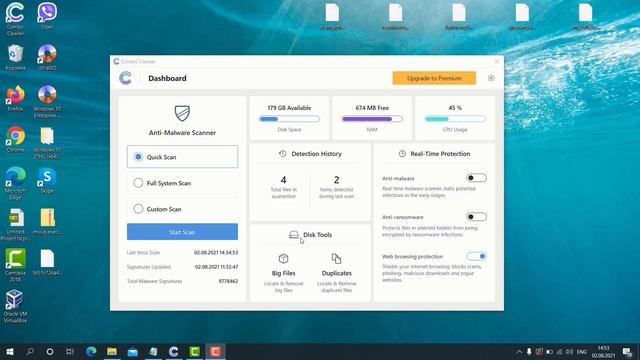Click the Last Virus Scan timestamp
Screen dimensions: 640x360
[216, 253]
